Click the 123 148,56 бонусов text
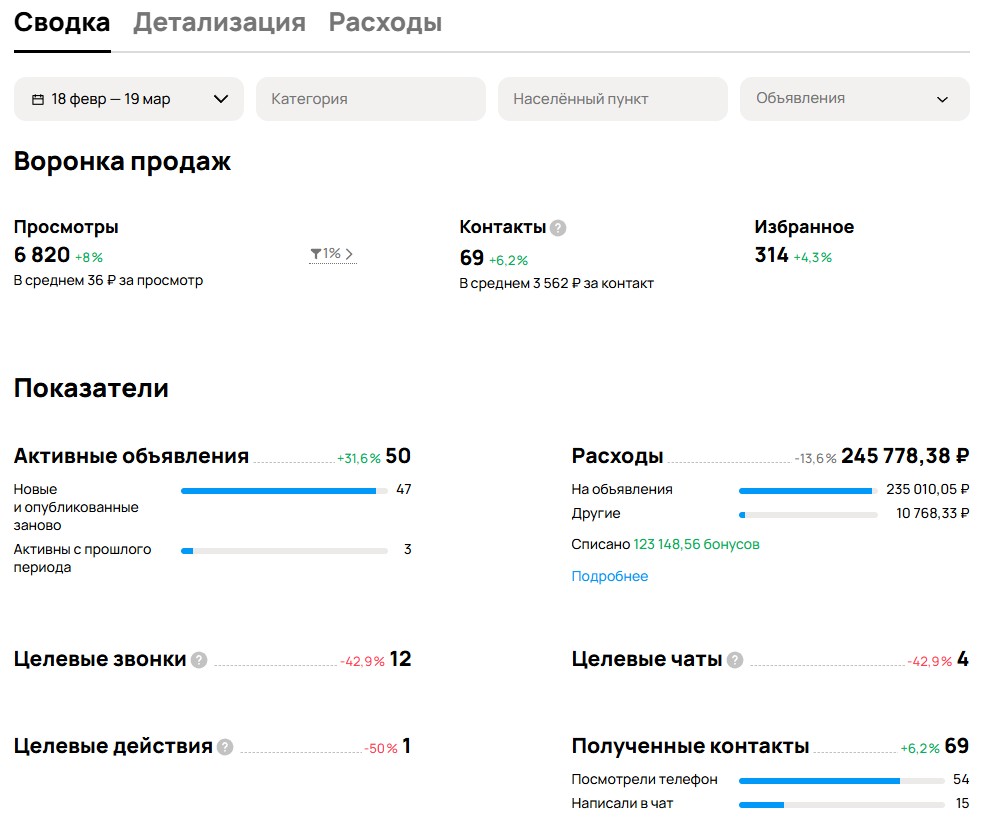Viewport: 996px width, 832px height. 696,545
